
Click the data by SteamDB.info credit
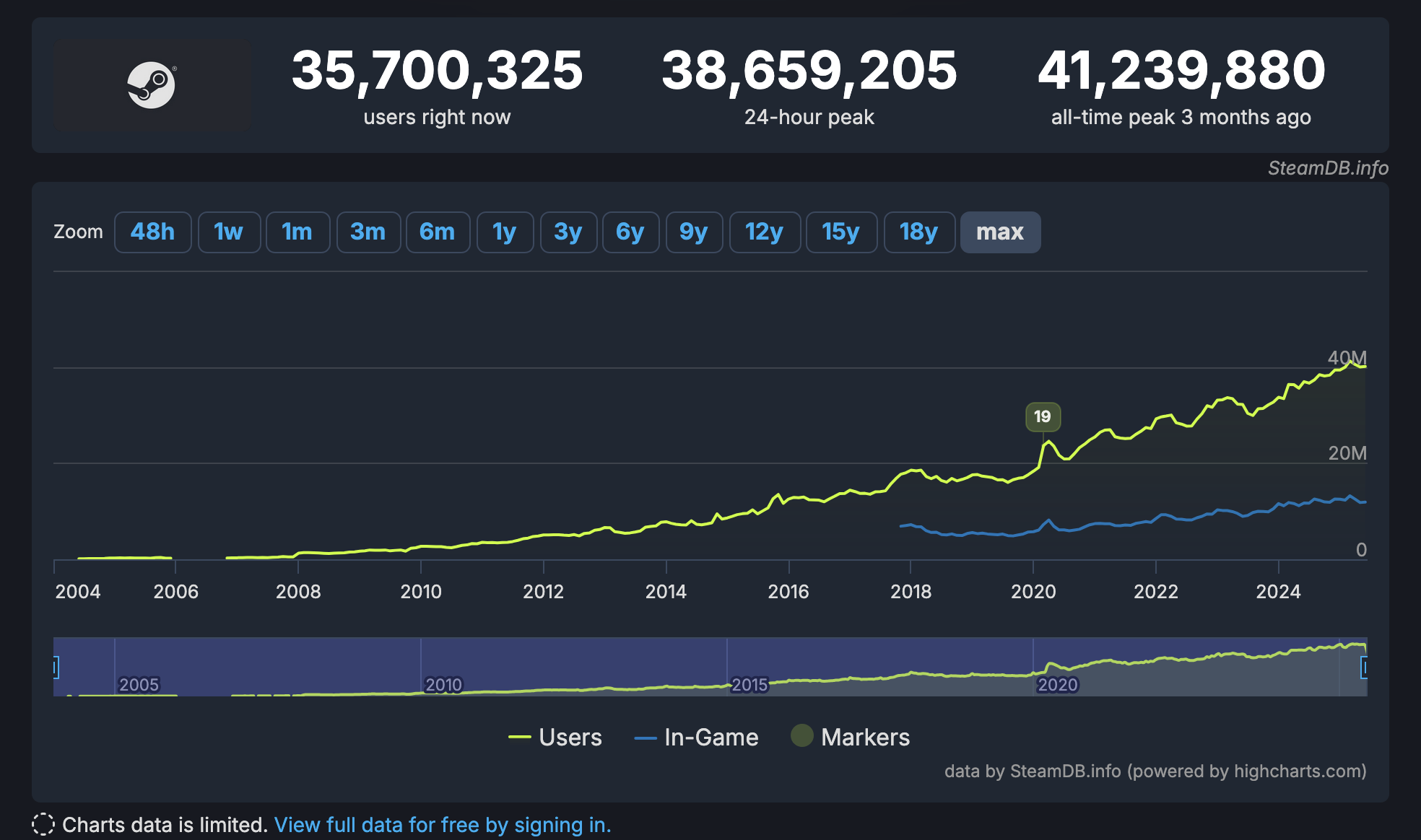(1155, 771)
